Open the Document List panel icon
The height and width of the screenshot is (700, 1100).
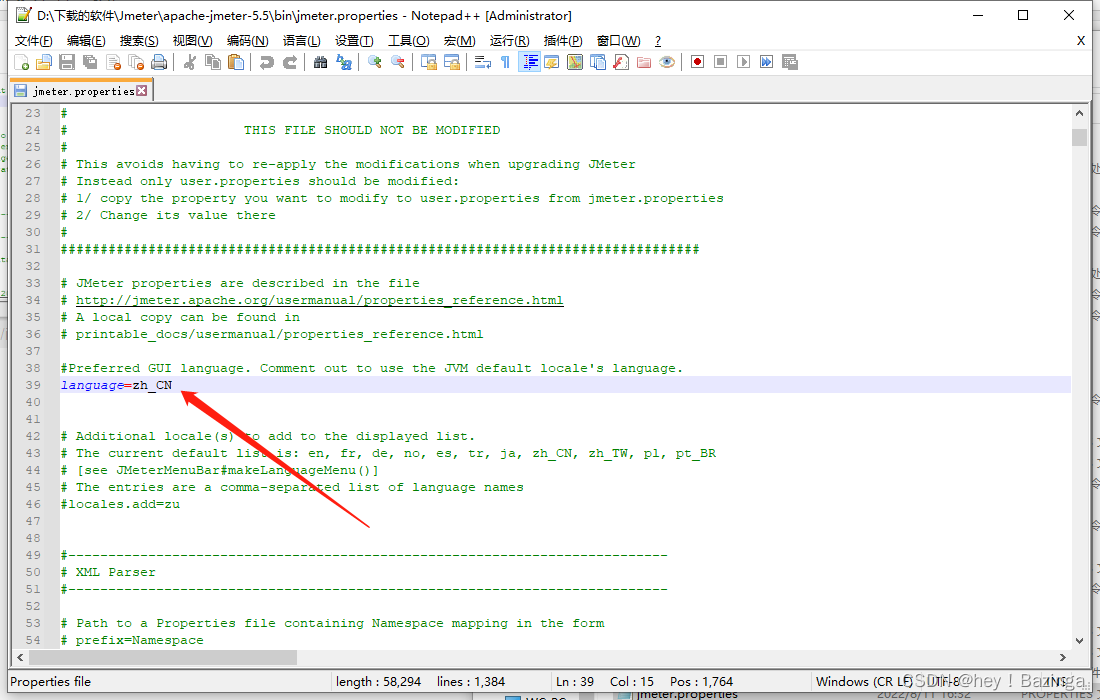click(x=598, y=62)
